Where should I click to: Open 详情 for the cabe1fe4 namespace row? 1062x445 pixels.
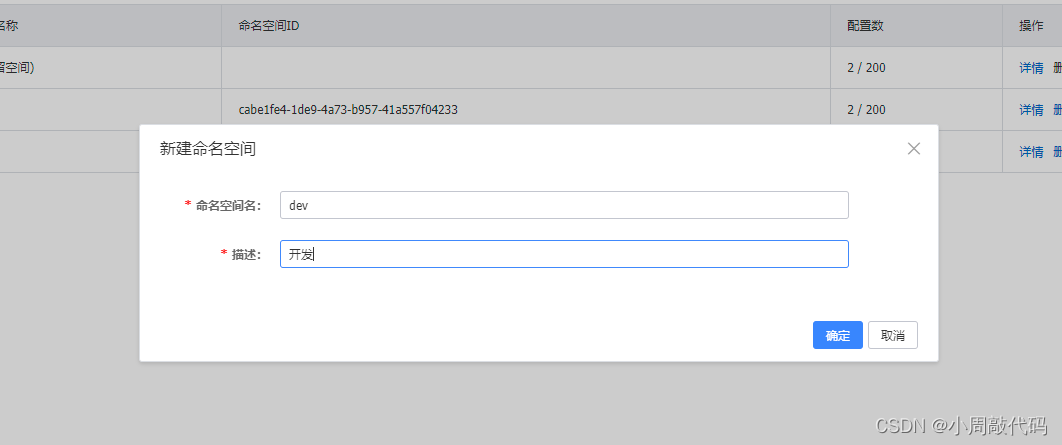[x=1031, y=110]
